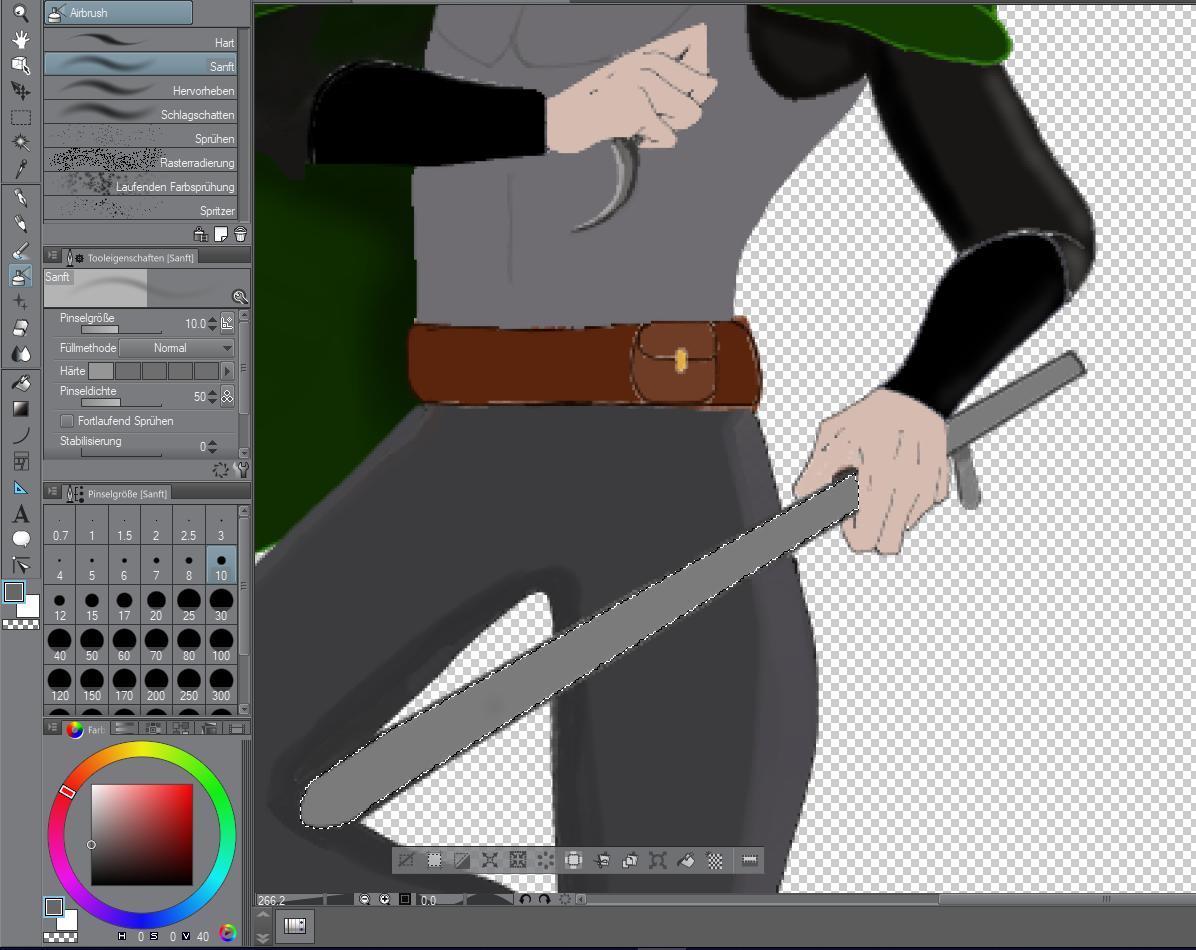Viewport: 1196px width, 950px height.
Task: Select the Frame border tool
Action: tap(21, 461)
